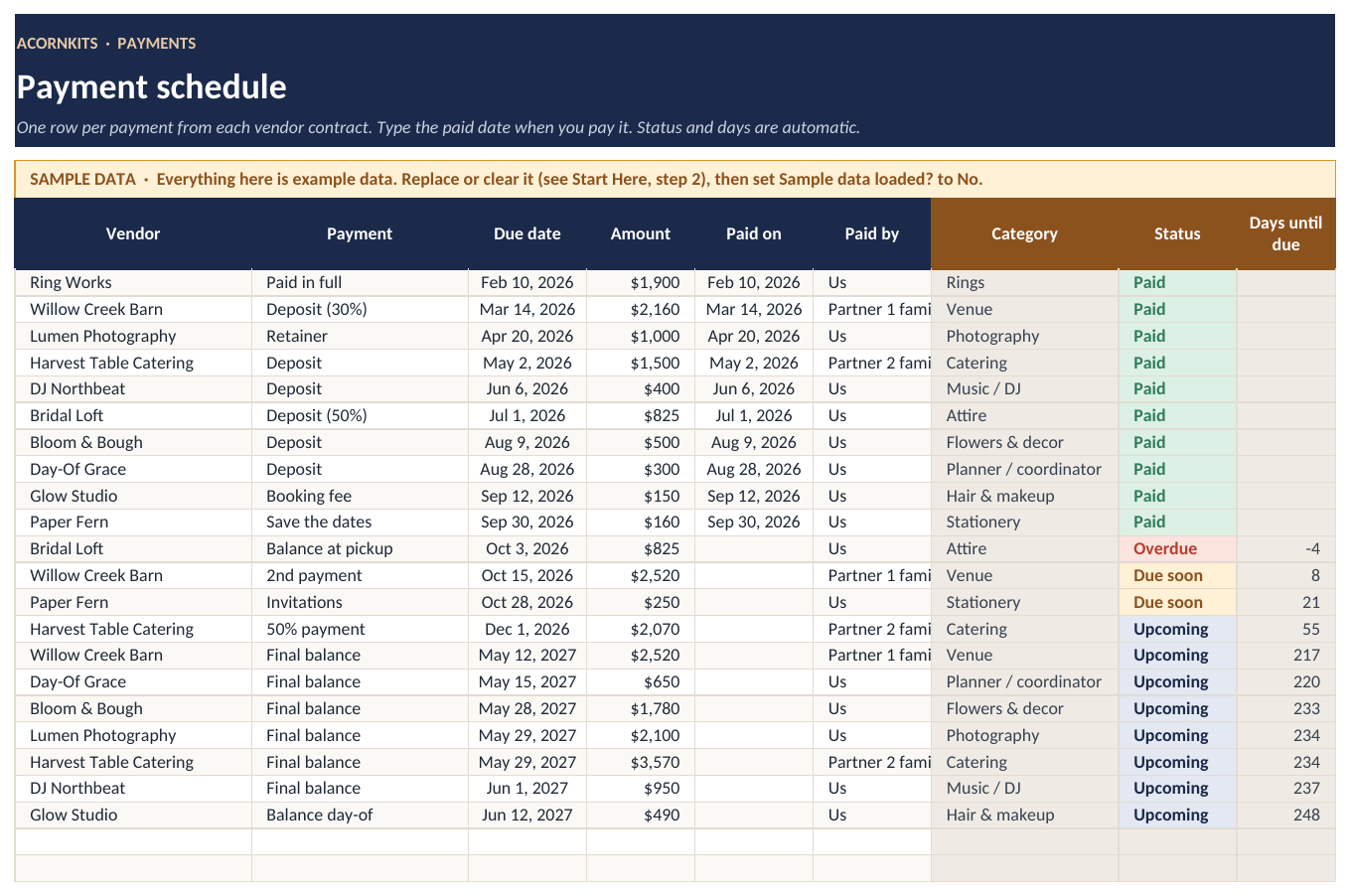Select the $3,570 amount cell
This screenshot has width=1350, height=896.
point(641,762)
